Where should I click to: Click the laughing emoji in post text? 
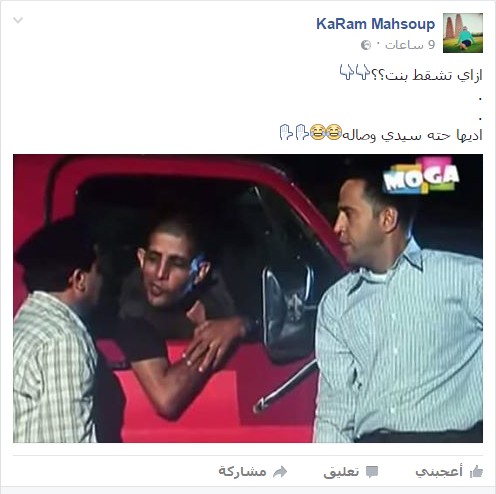(326, 132)
